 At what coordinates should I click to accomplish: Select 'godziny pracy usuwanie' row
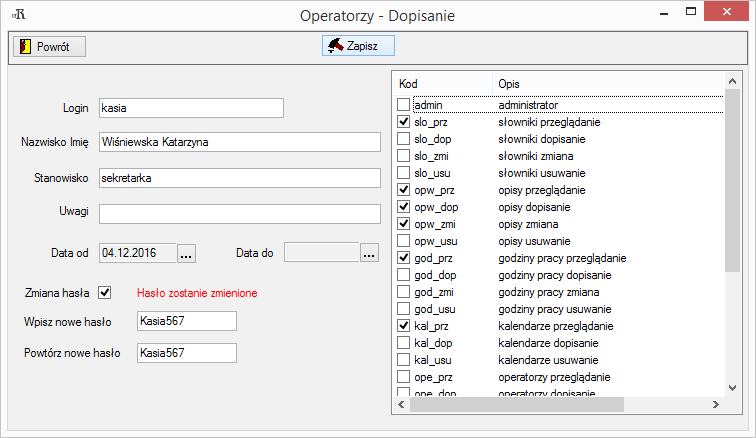point(554,309)
